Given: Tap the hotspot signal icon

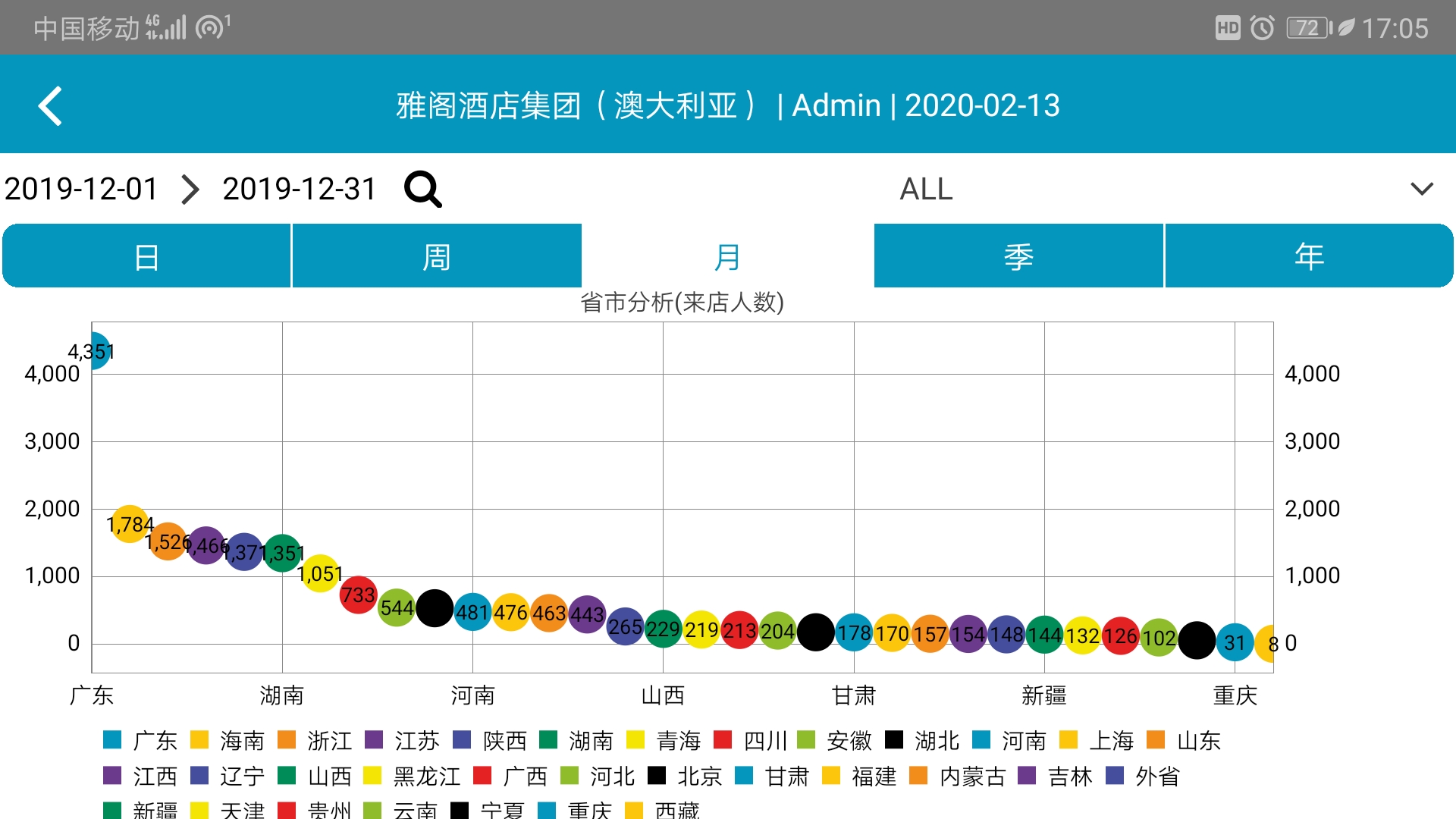Looking at the screenshot, I should pos(212,27).
